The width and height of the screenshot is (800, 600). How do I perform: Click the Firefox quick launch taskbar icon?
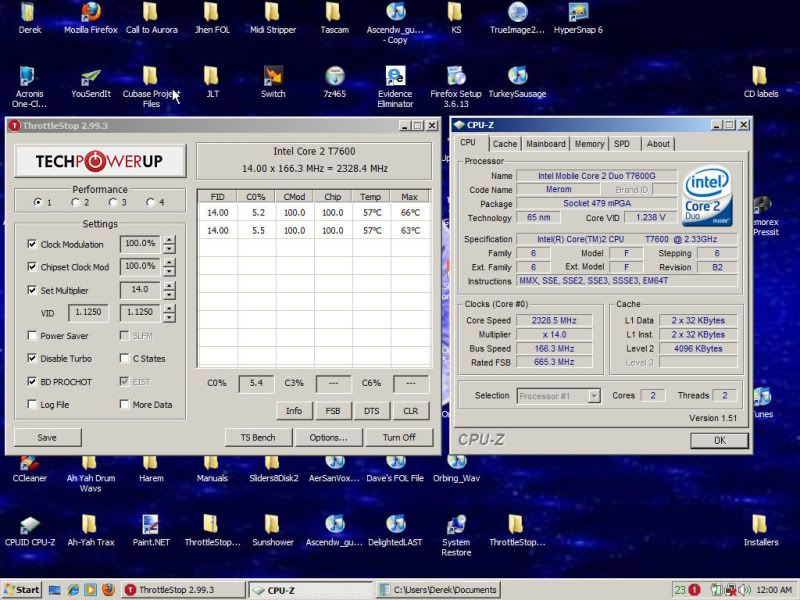[x=108, y=589]
